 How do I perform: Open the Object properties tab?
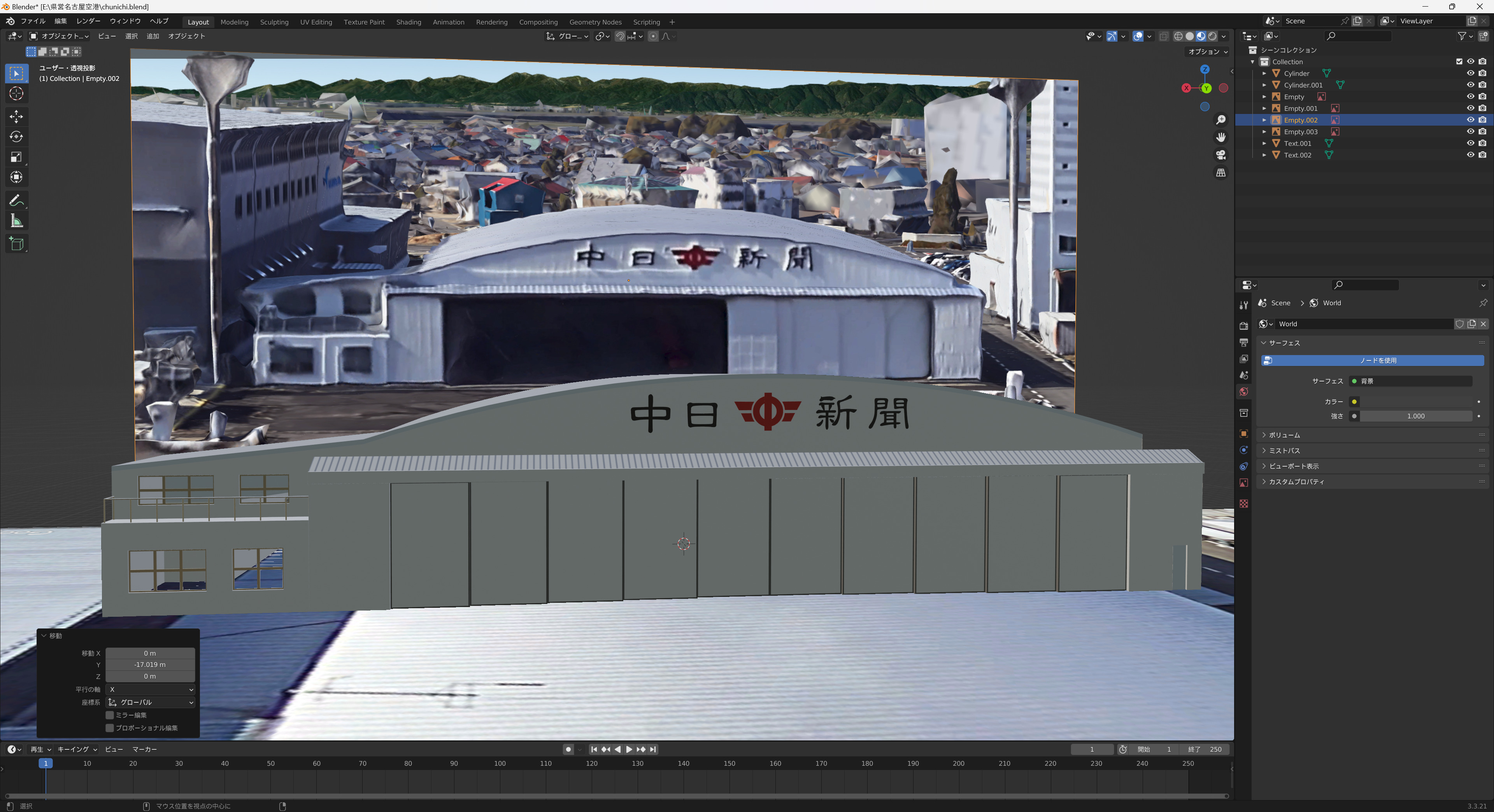pos(1243,434)
